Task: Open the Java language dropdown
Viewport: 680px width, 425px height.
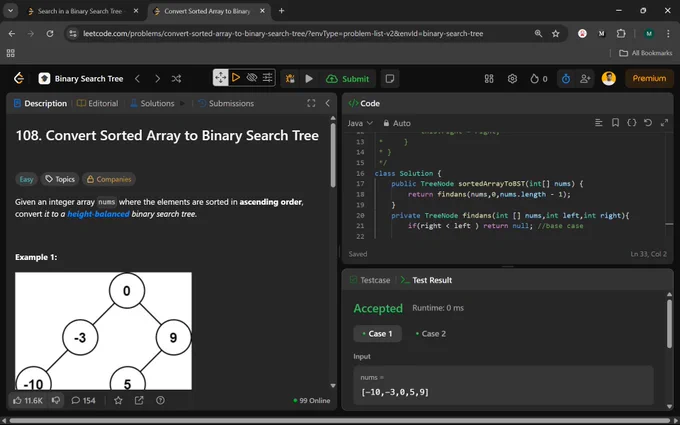Action: (360, 123)
